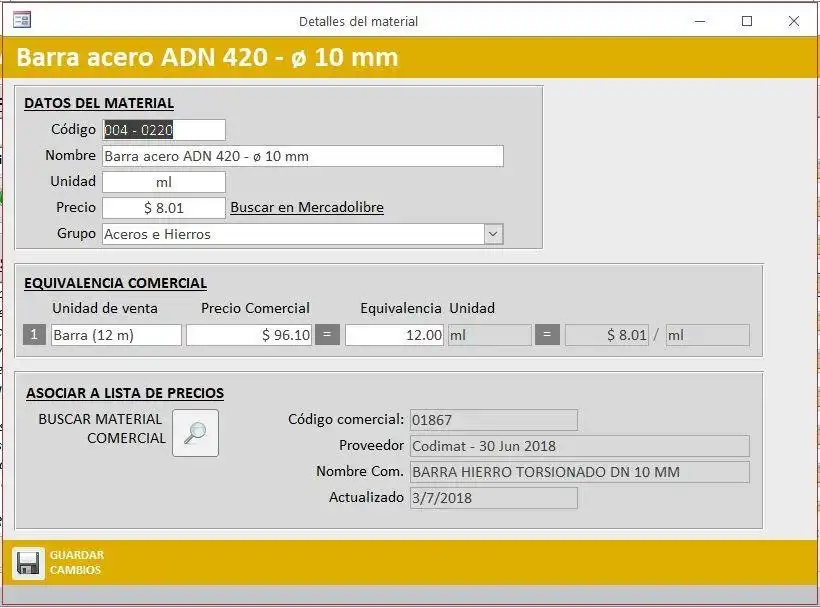This screenshot has width=820, height=608.
Task: Click the first equals sign button
Action: (327, 335)
